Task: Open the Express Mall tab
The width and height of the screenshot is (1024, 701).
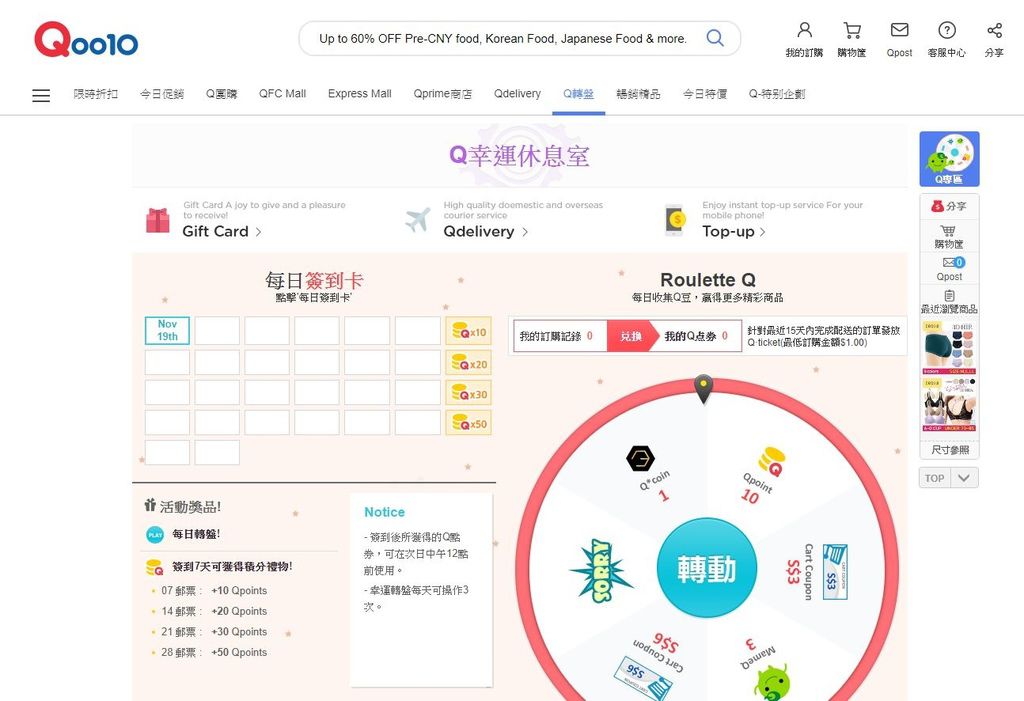Action: (x=360, y=94)
